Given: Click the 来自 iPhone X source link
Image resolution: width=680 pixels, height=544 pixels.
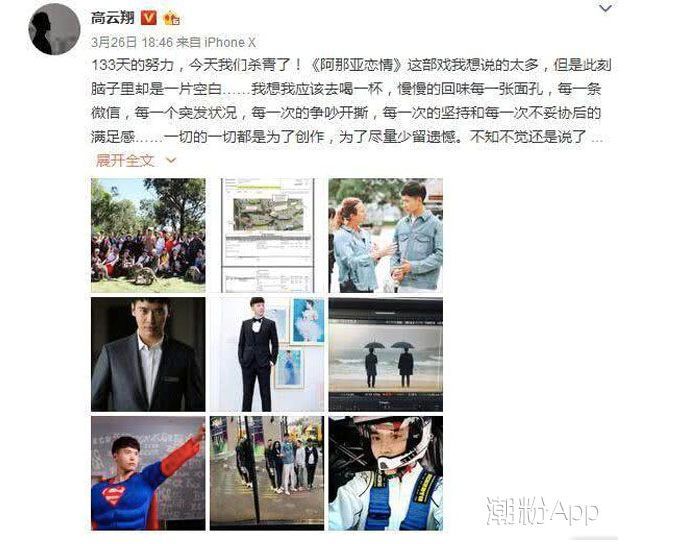Looking at the screenshot, I should 217,42.
